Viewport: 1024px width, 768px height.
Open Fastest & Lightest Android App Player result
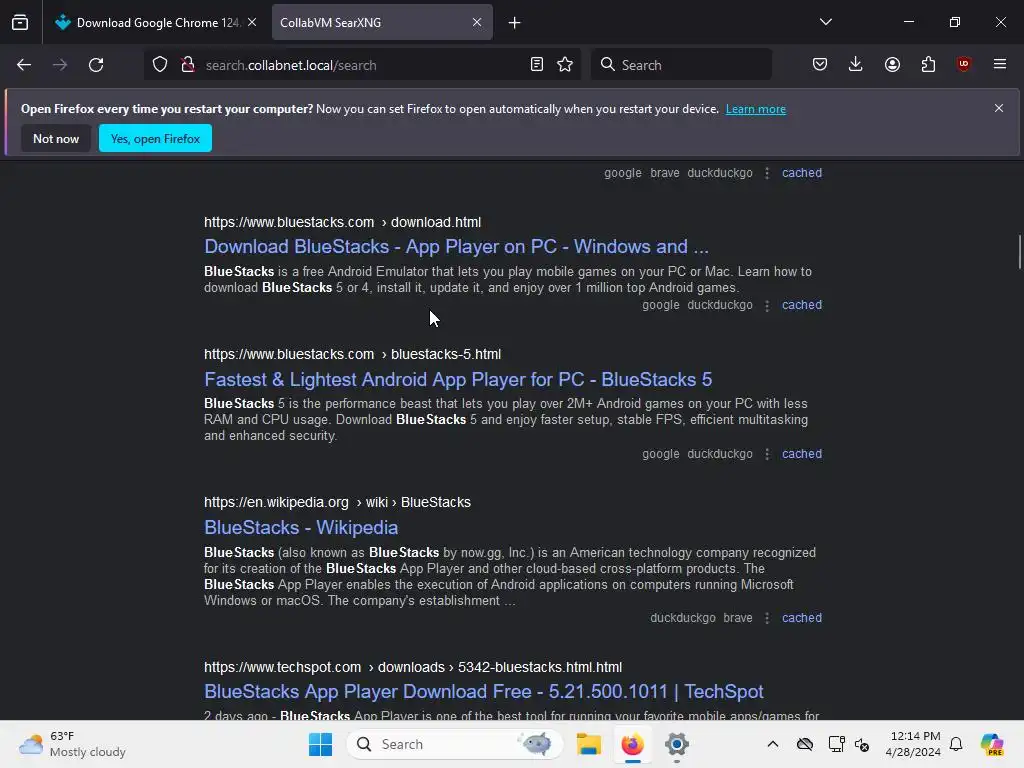coord(458,379)
